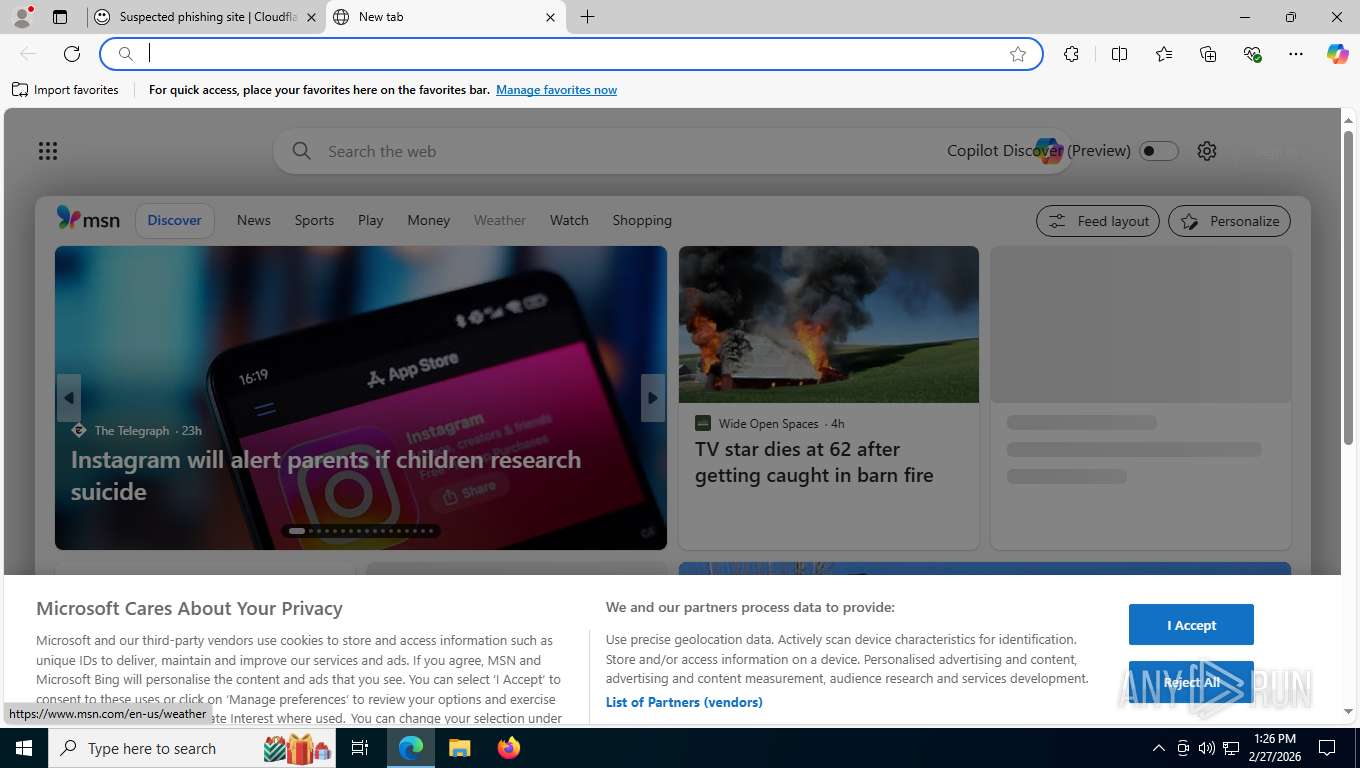Close the New tab tab
Screen dimensions: 1360x768
coord(550,17)
